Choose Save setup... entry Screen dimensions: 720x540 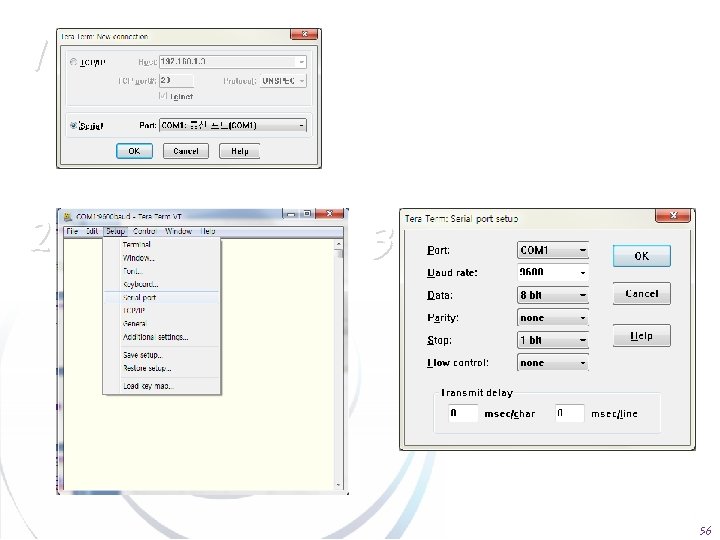pos(162,355)
